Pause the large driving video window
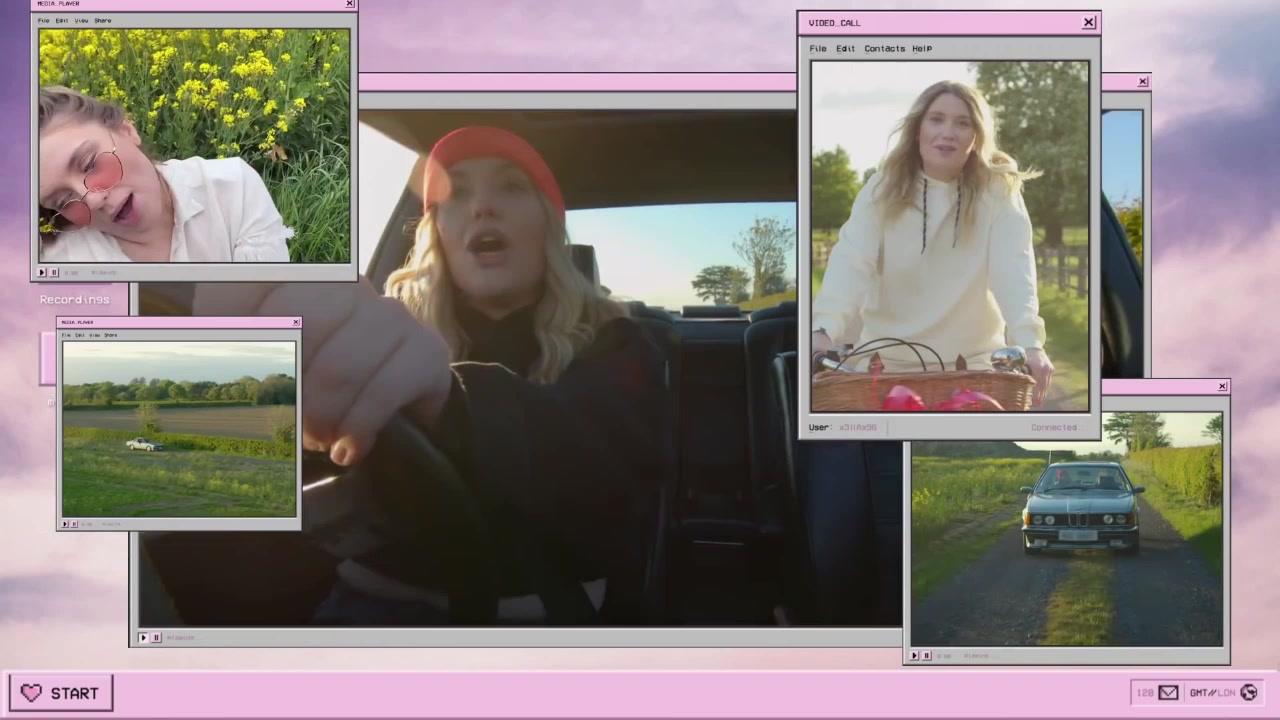Image resolution: width=1280 pixels, height=720 pixels. (156, 637)
